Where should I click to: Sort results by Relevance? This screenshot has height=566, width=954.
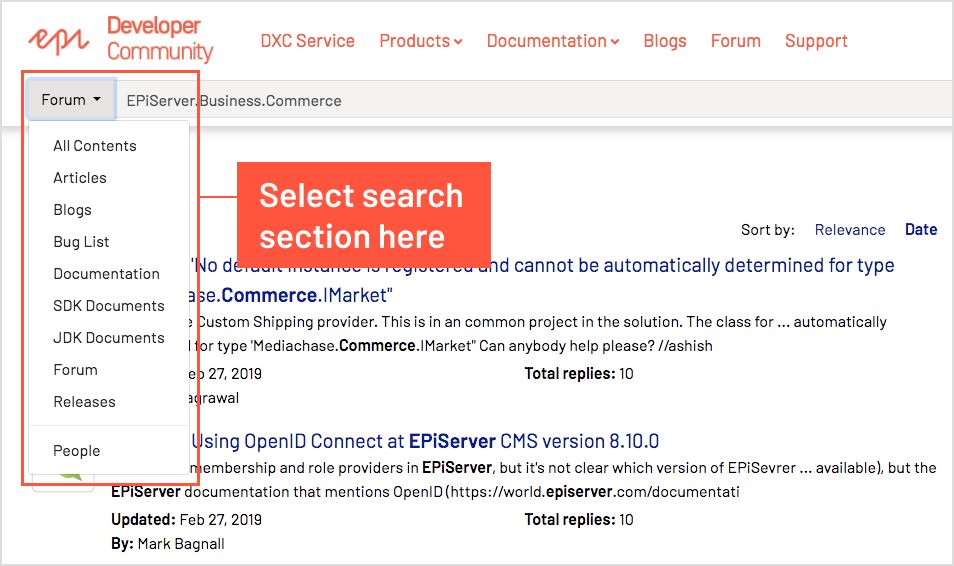click(849, 230)
